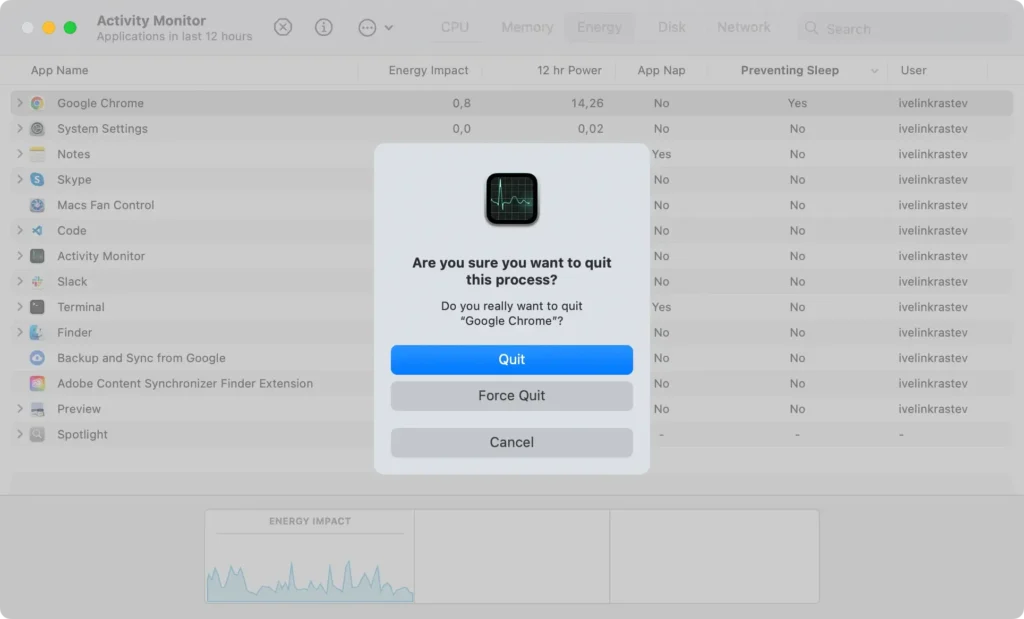The width and height of the screenshot is (1024, 619).
Task: Expand the dropdown chevron beside ellipsis icon
Action: [389, 28]
